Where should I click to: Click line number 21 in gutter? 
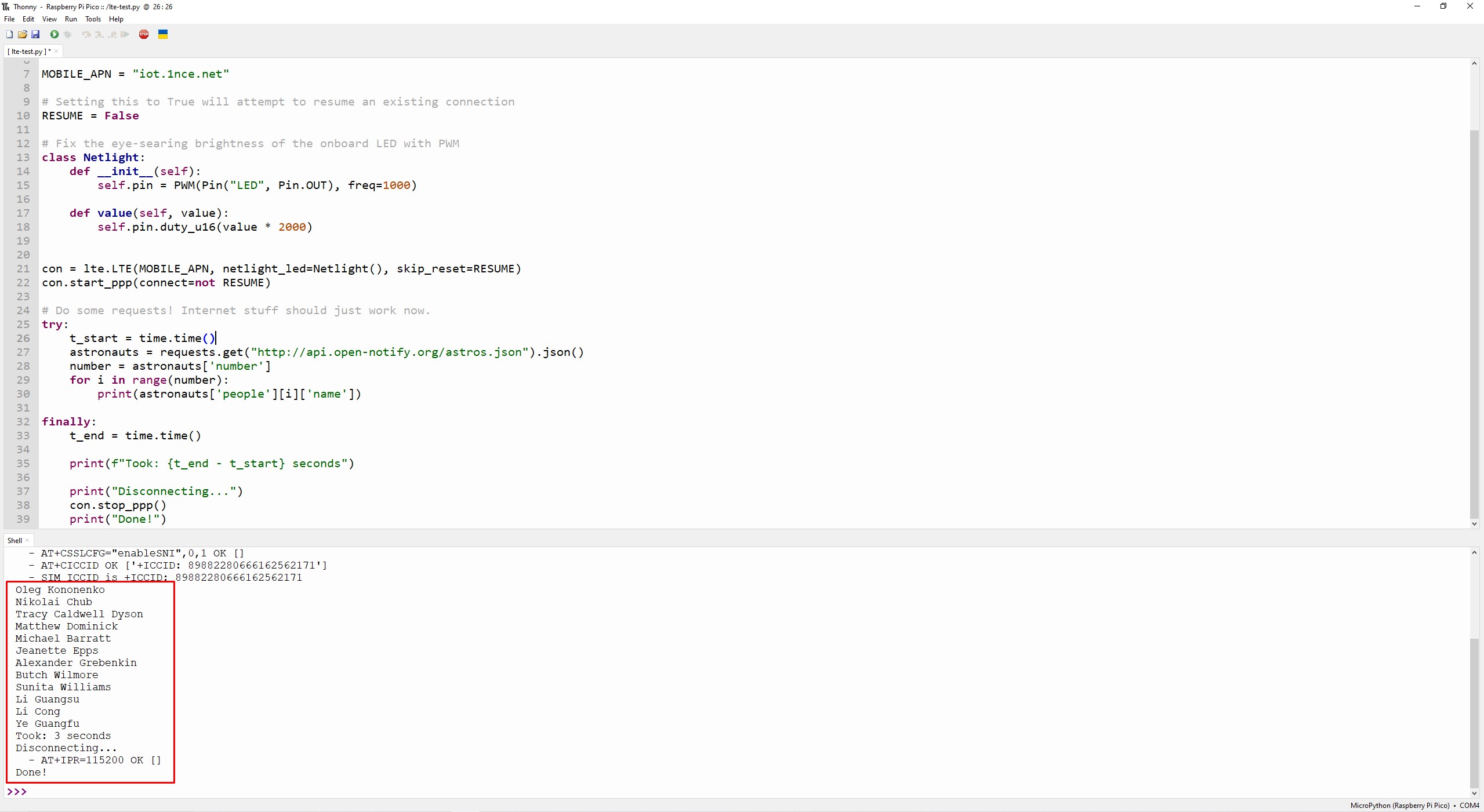pyautogui.click(x=23, y=269)
